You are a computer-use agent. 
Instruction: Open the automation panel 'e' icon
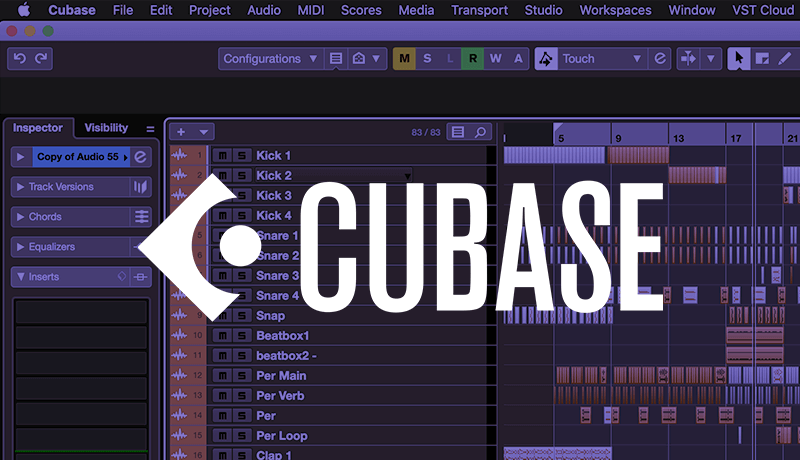tap(660, 59)
